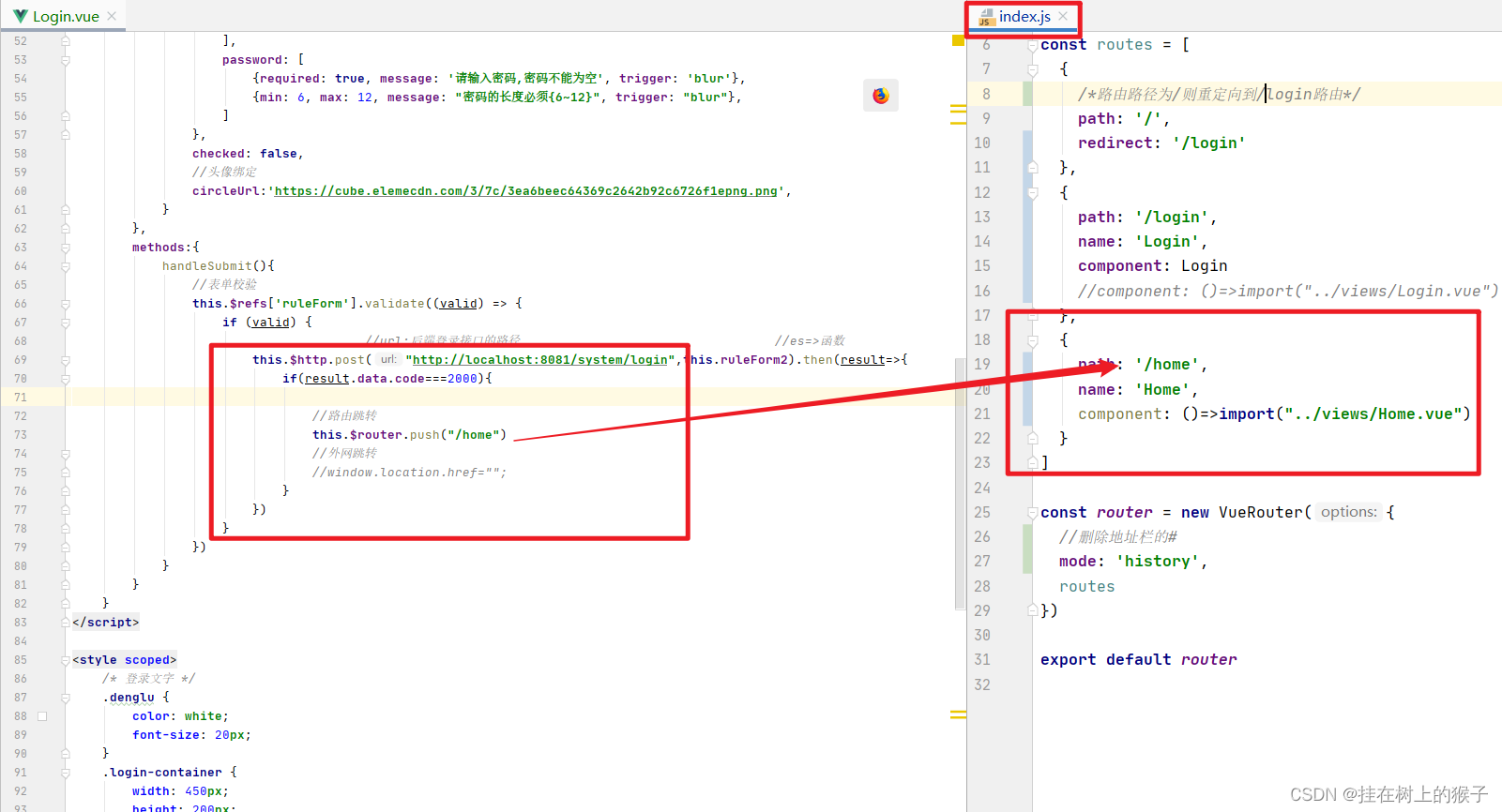1502x812 pixels.
Task: Collapse the VueRouter constructor block at line 25
Action: pos(1032,513)
